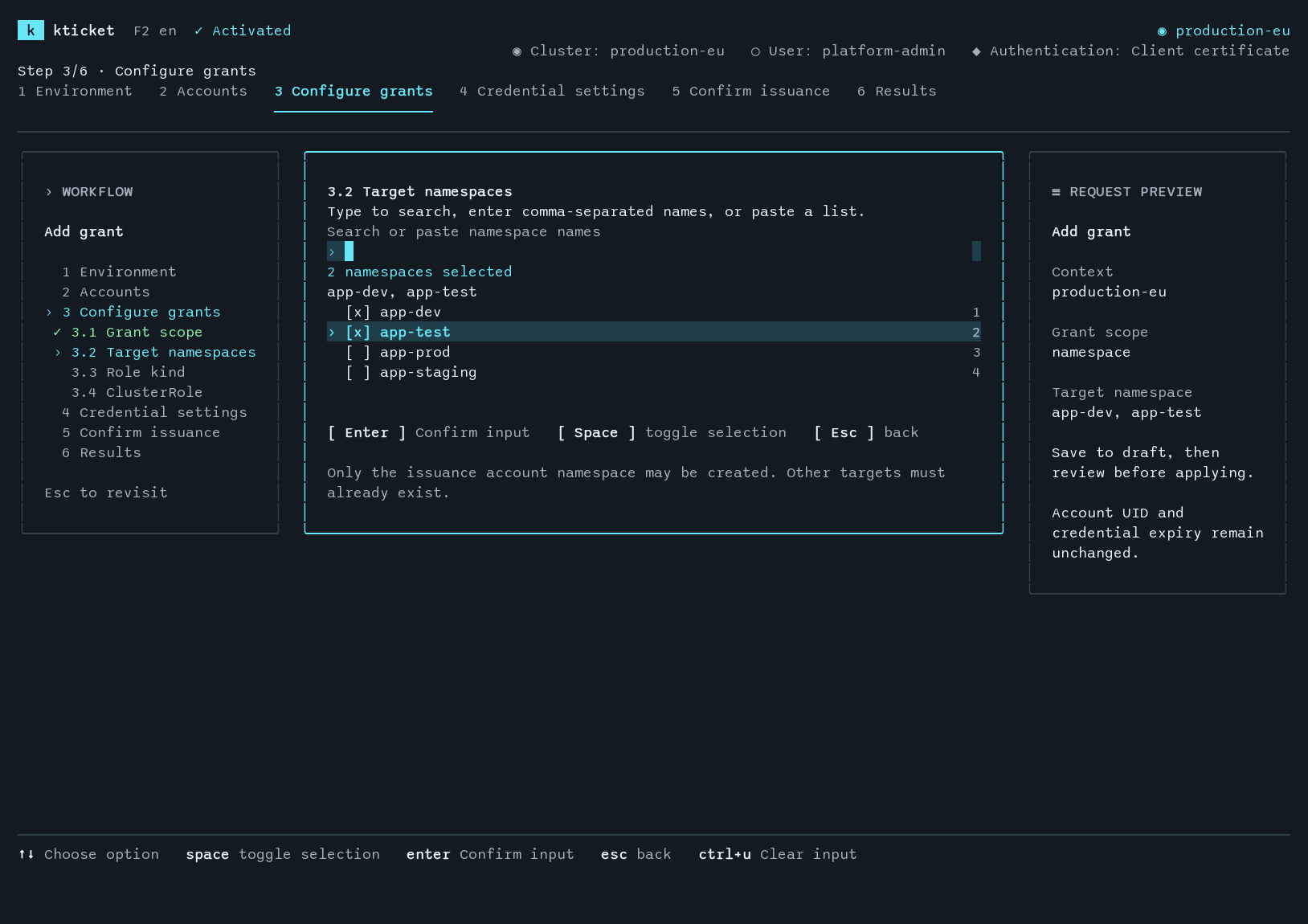Click the footer 'esc back' shortcut
Image resolution: width=1308 pixels, height=924 pixels.
point(636,854)
